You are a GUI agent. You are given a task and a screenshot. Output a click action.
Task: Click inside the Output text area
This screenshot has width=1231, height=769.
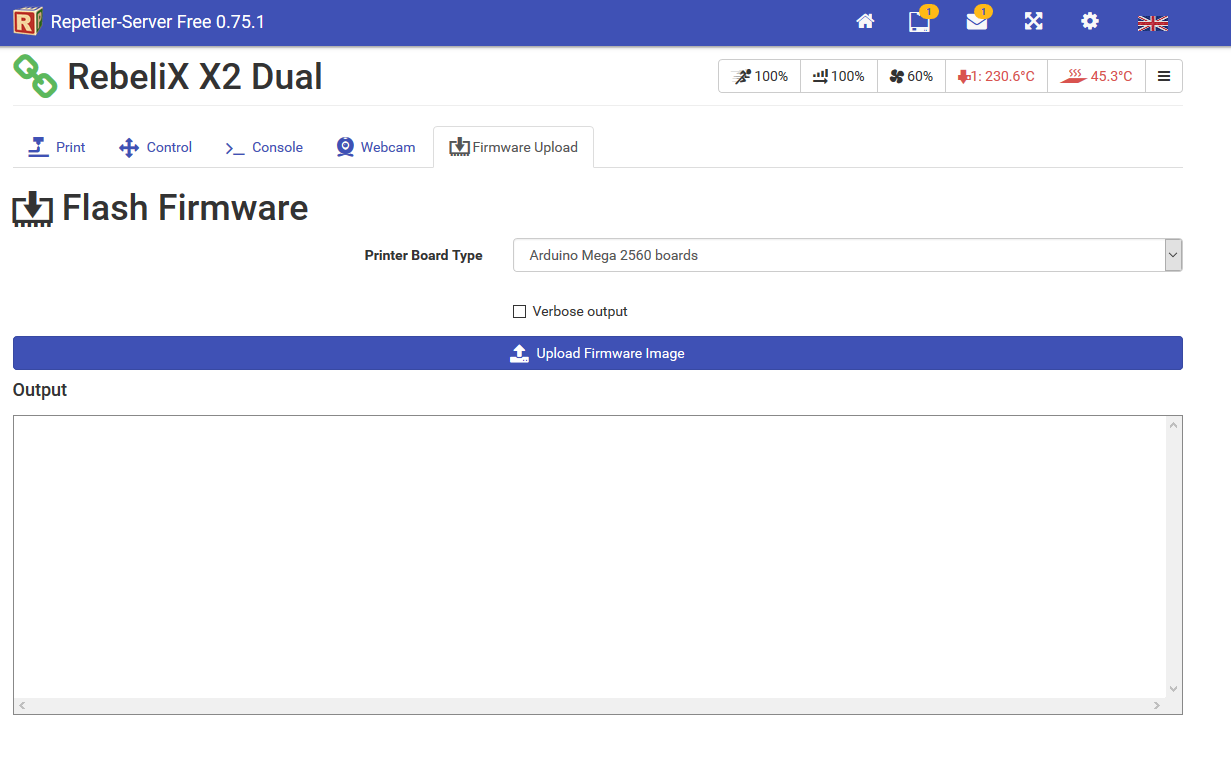pos(590,556)
